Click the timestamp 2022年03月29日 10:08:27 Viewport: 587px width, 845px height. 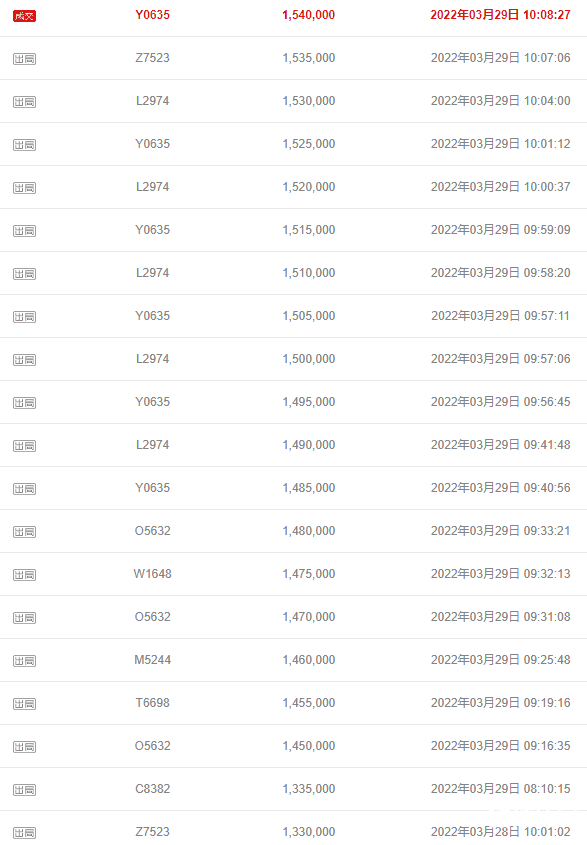coord(500,15)
